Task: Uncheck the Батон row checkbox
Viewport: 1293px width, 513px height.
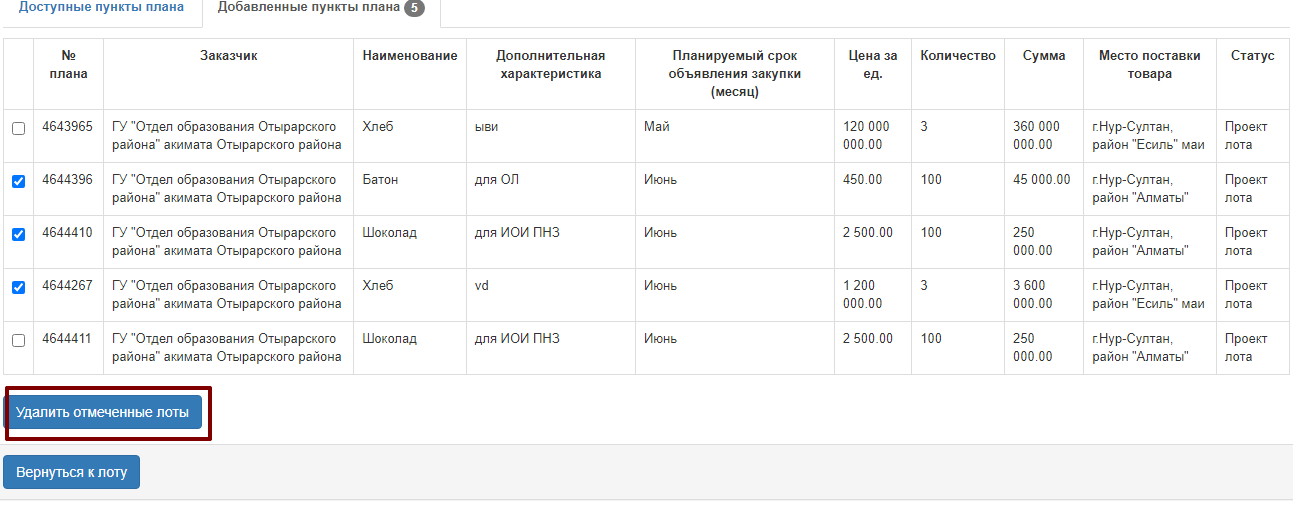Action: tap(18, 182)
